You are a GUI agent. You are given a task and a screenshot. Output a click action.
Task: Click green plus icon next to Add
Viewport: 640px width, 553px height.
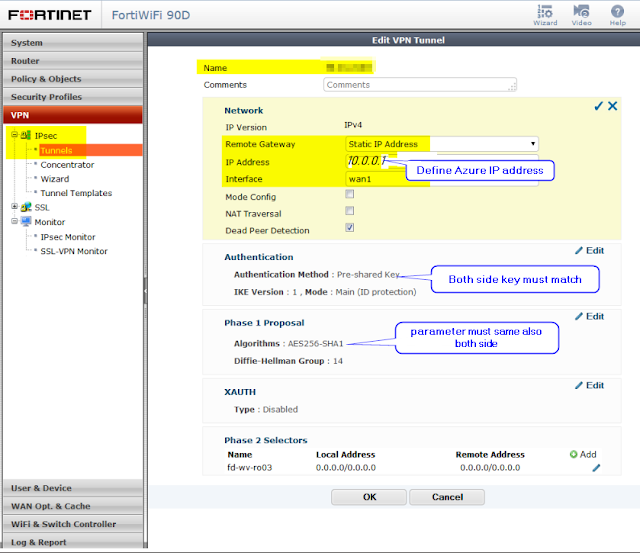click(x=573, y=454)
